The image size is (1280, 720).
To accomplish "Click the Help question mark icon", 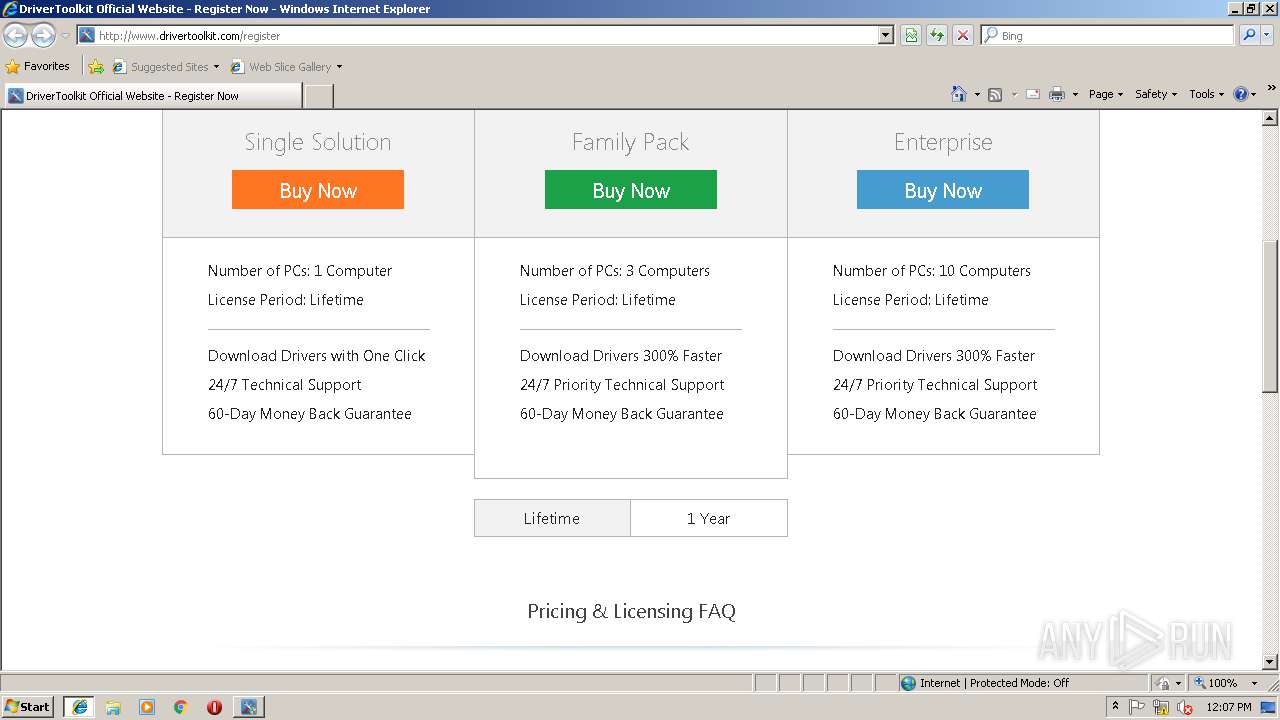I will tap(1241, 94).
